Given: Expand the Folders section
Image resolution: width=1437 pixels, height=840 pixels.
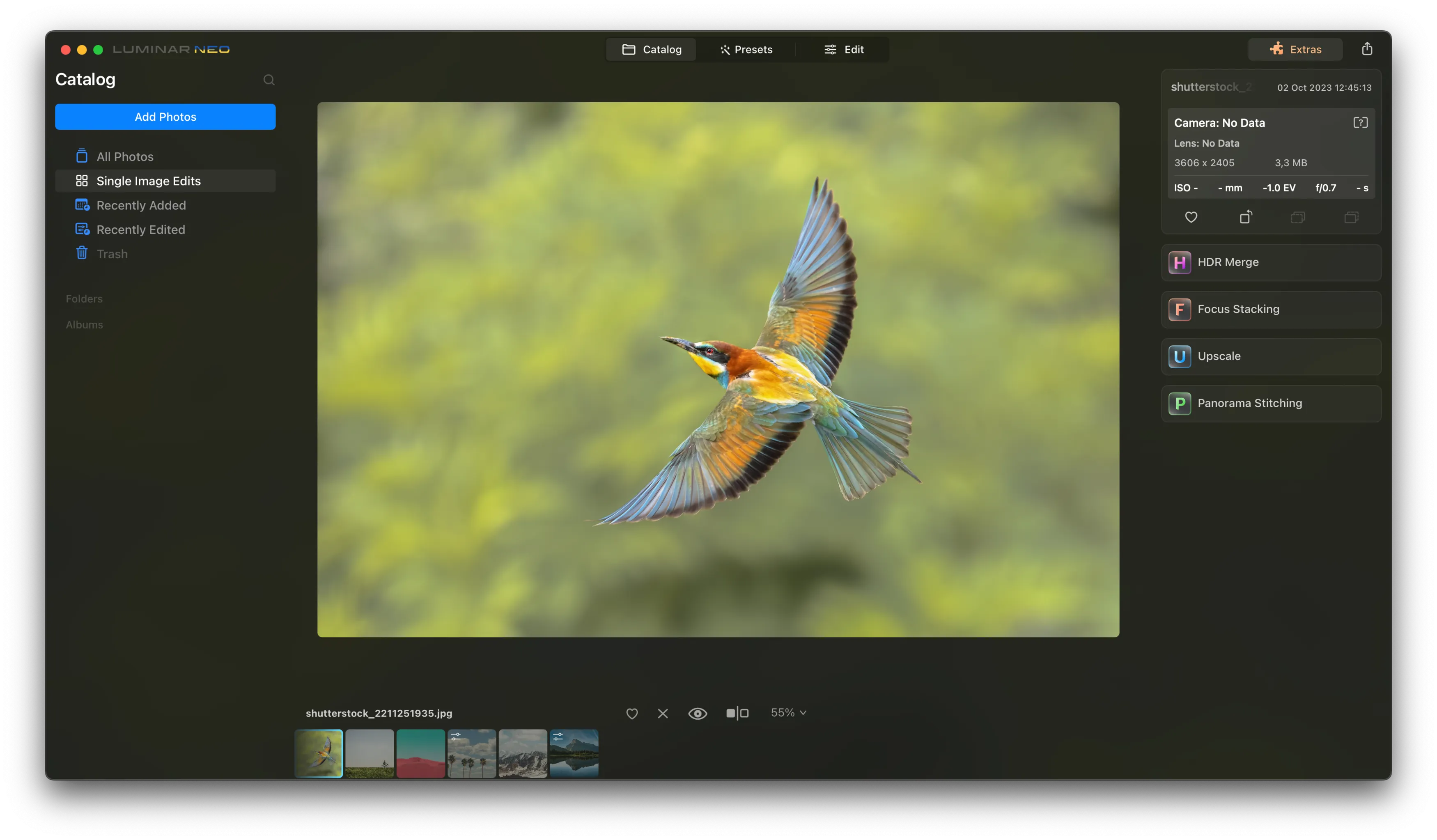Looking at the screenshot, I should point(85,299).
